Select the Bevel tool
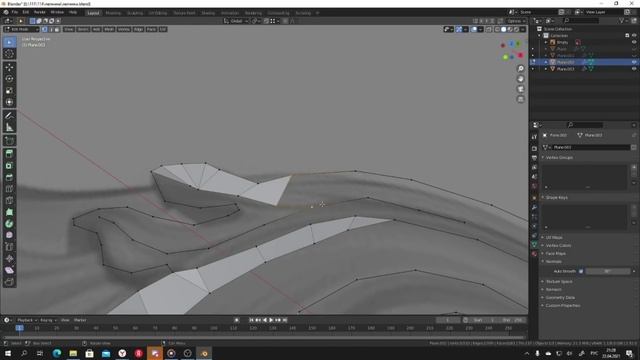 pos(9,177)
